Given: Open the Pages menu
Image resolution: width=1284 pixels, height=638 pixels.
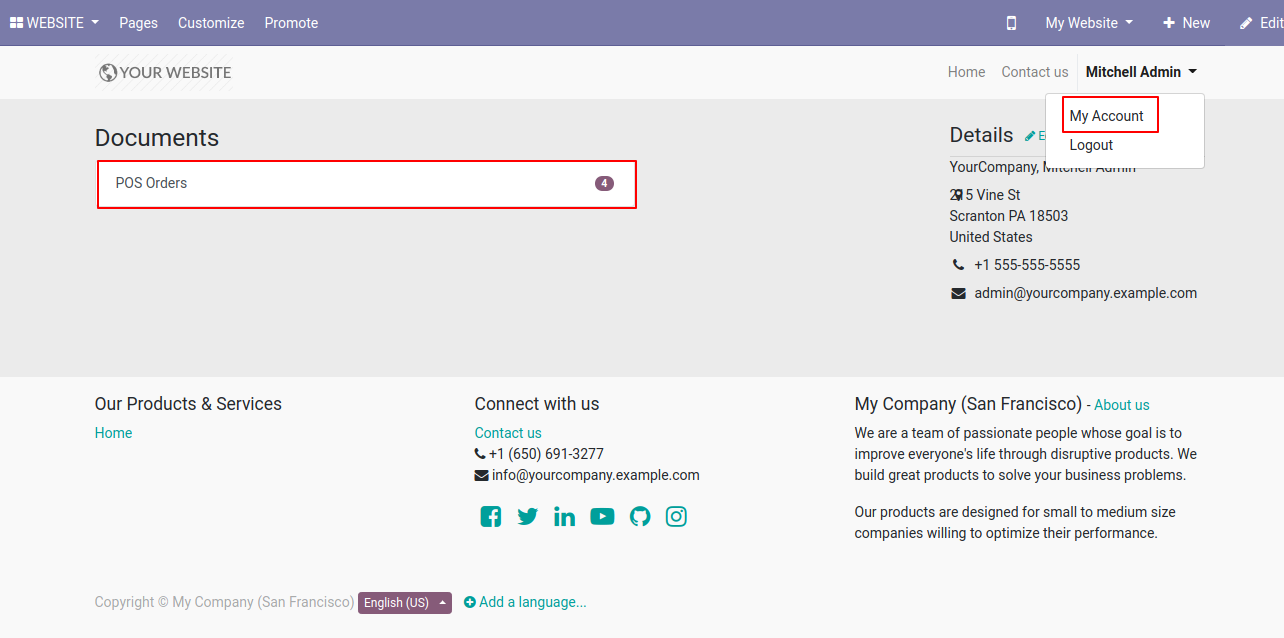Looking at the screenshot, I should pyautogui.click(x=138, y=23).
